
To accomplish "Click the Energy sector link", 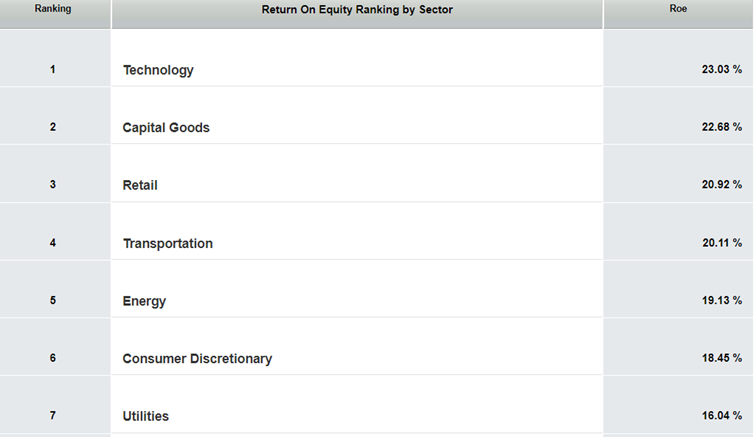I will 144,301.
